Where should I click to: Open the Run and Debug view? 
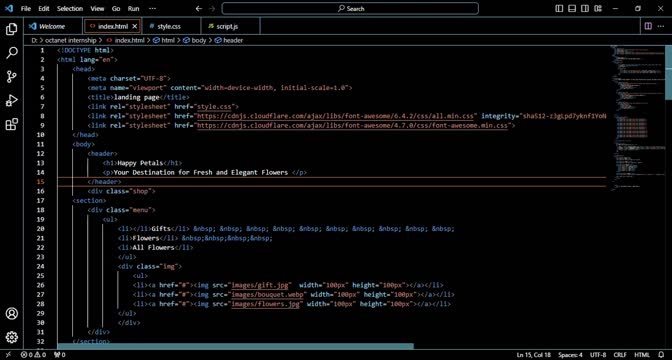(x=12, y=100)
